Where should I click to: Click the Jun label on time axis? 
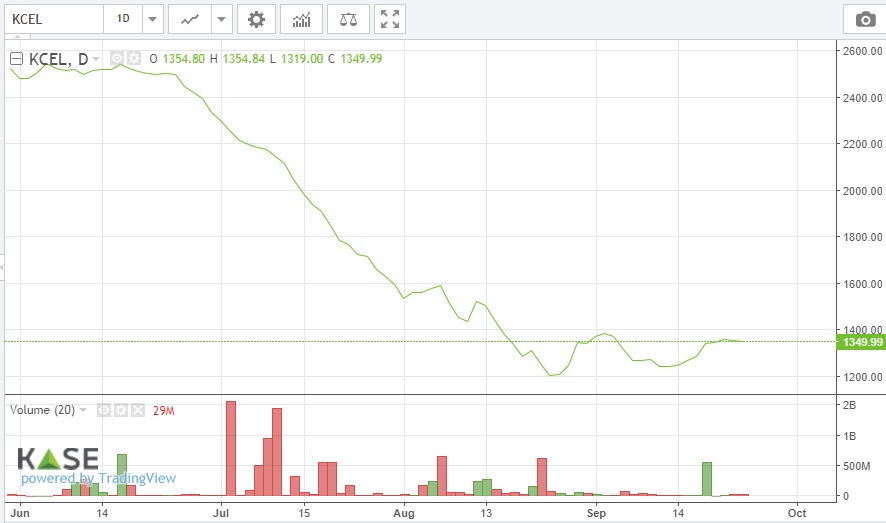coord(20,513)
